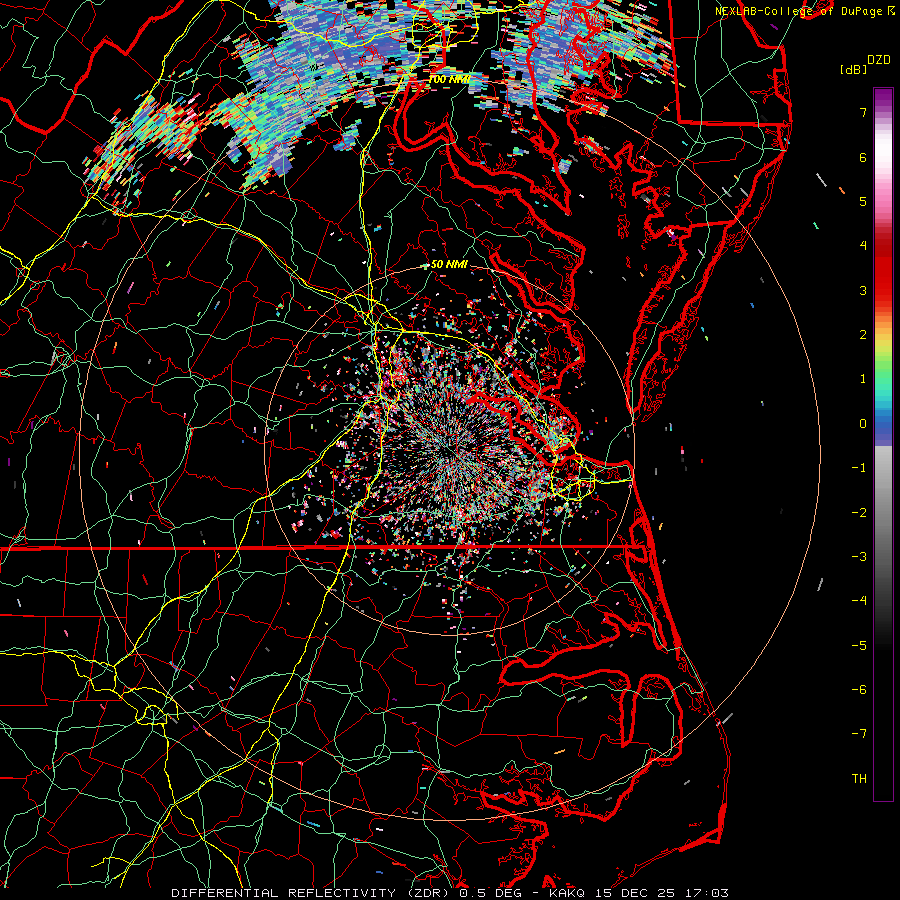The image size is (900, 900).
Task: Click the 3 value on color scale
Action: (863, 290)
